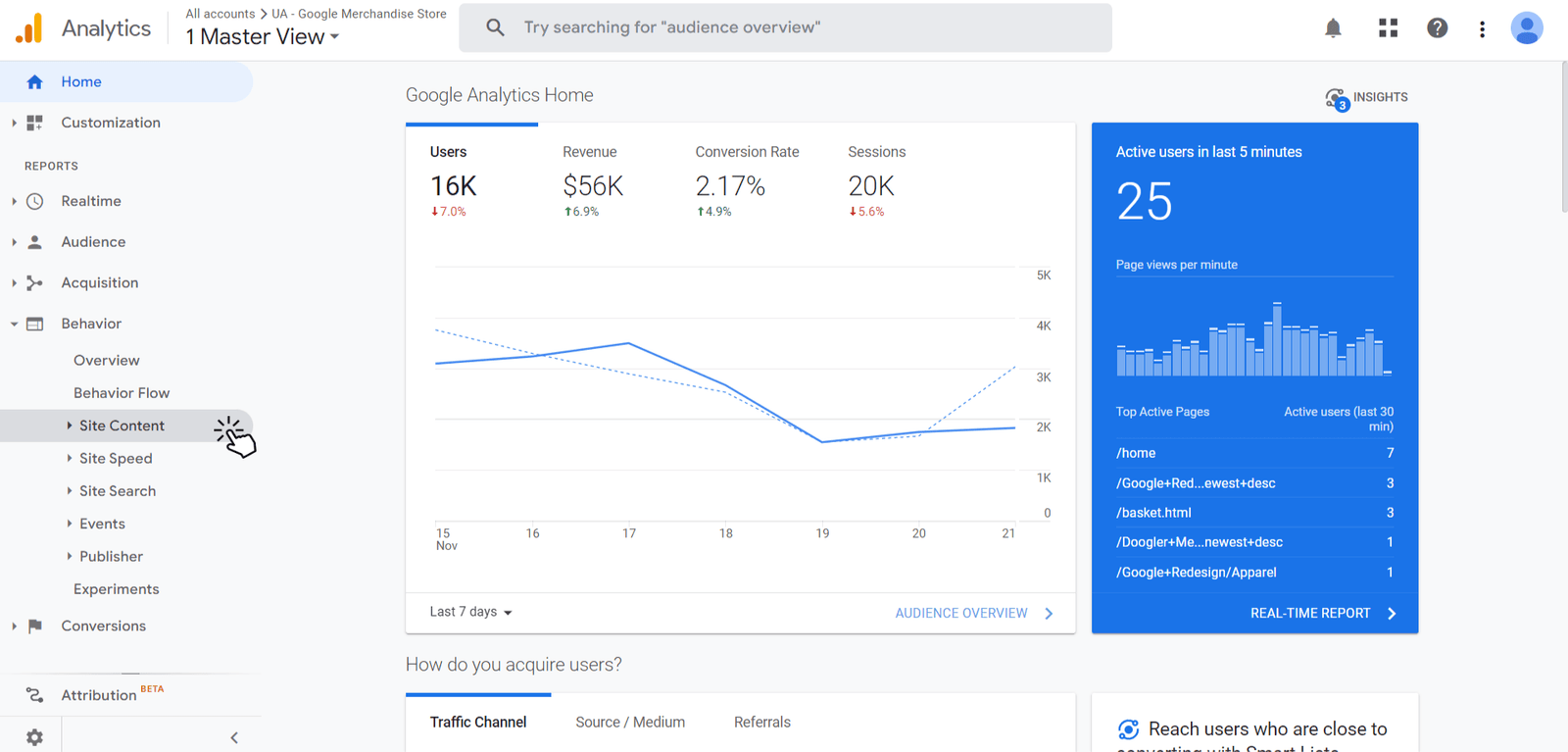
Task: Collapse the sidebar with the left chevron
Action: pos(234,737)
